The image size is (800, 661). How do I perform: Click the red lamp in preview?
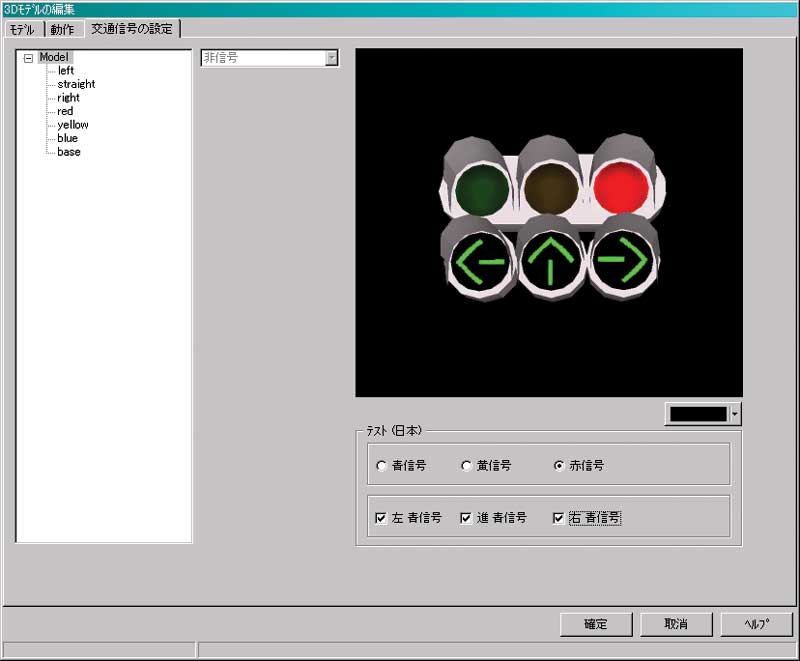point(621,188)
